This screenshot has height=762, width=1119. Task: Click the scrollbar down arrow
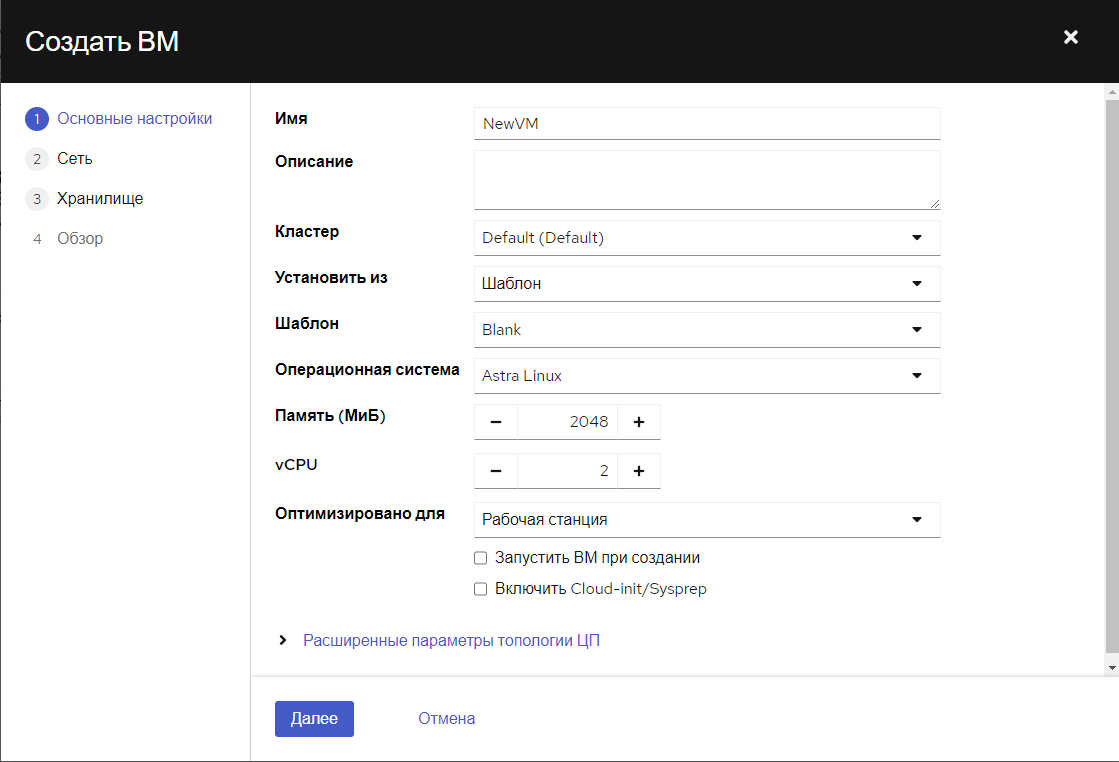click(x=1112, y=669)
